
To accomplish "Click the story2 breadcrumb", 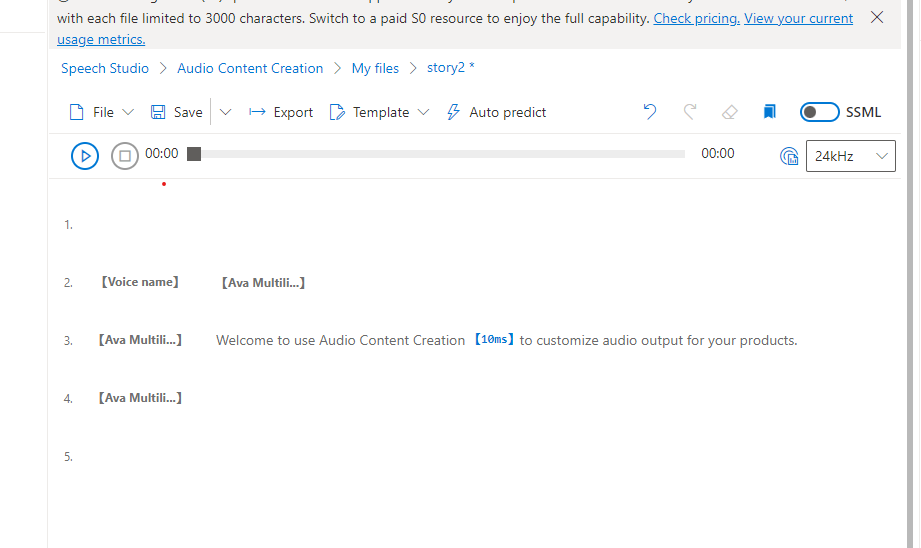I will pyautogui.click(x=451, y=68).
